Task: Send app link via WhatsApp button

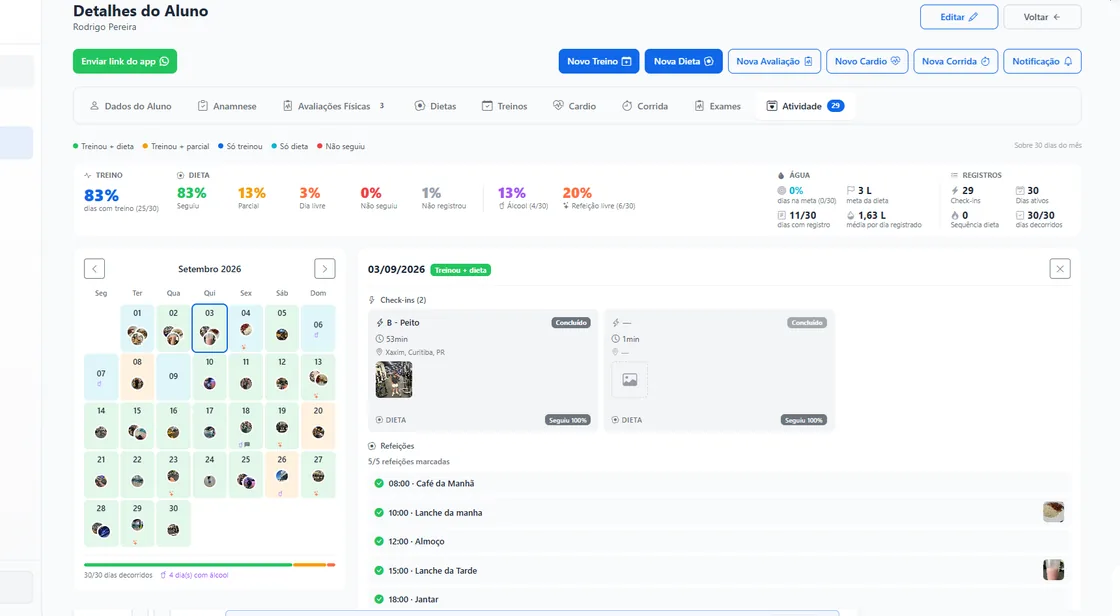Action: click(125, 61)
